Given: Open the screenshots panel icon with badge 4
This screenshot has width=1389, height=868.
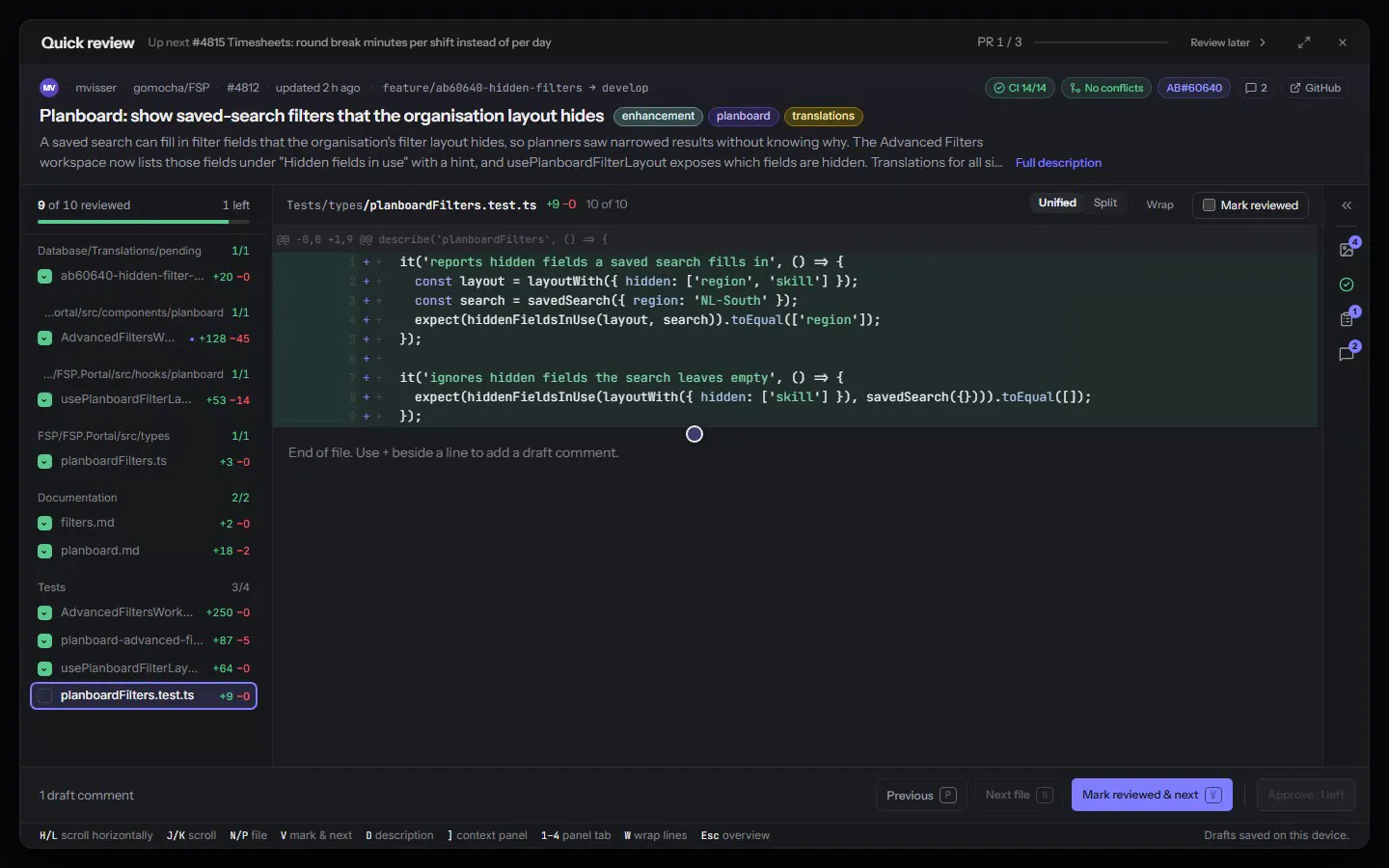Looking at the screenshot, I should (x=1348, y=249).
